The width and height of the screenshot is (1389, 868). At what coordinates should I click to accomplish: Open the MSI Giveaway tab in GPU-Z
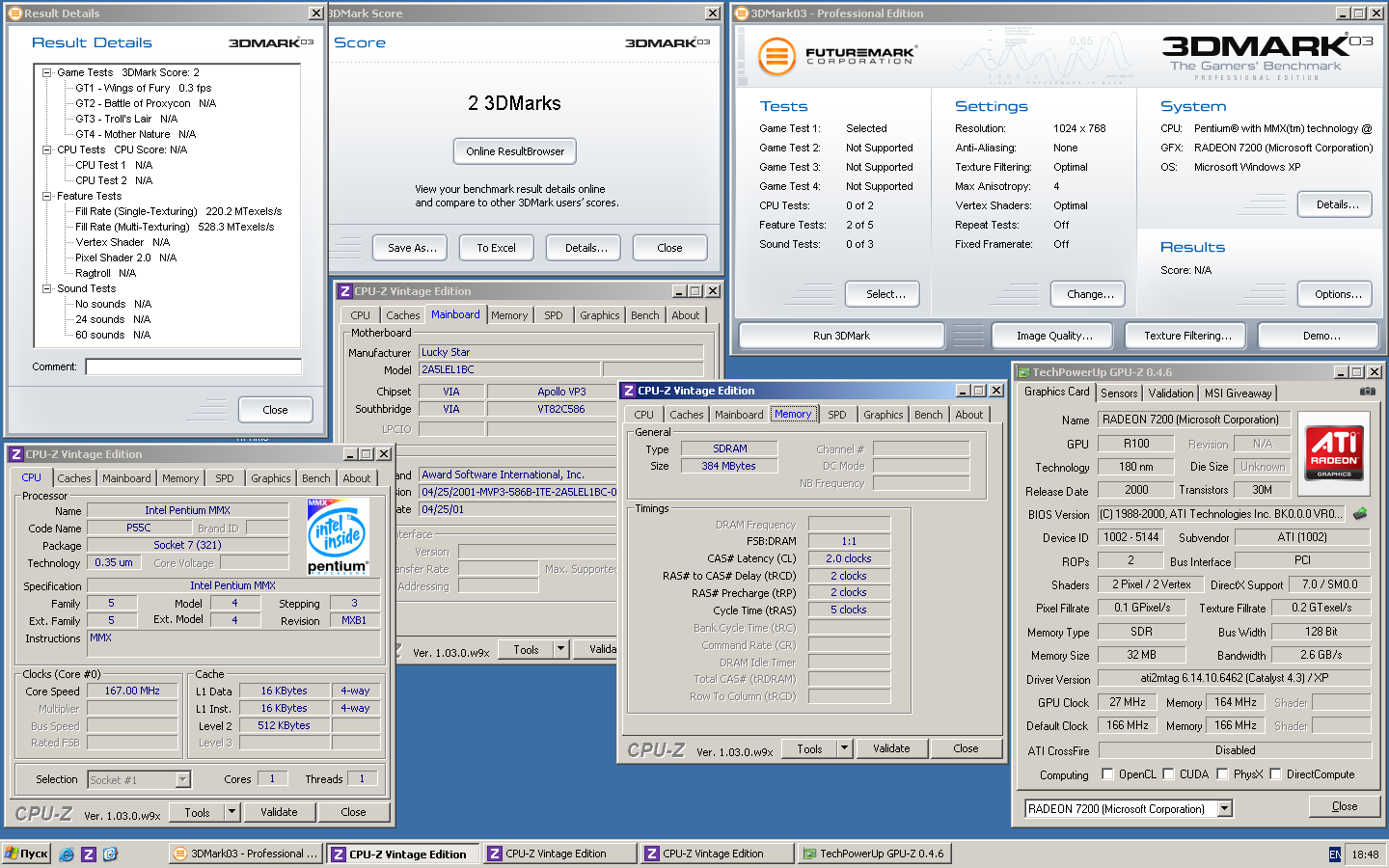(1239, 393)
